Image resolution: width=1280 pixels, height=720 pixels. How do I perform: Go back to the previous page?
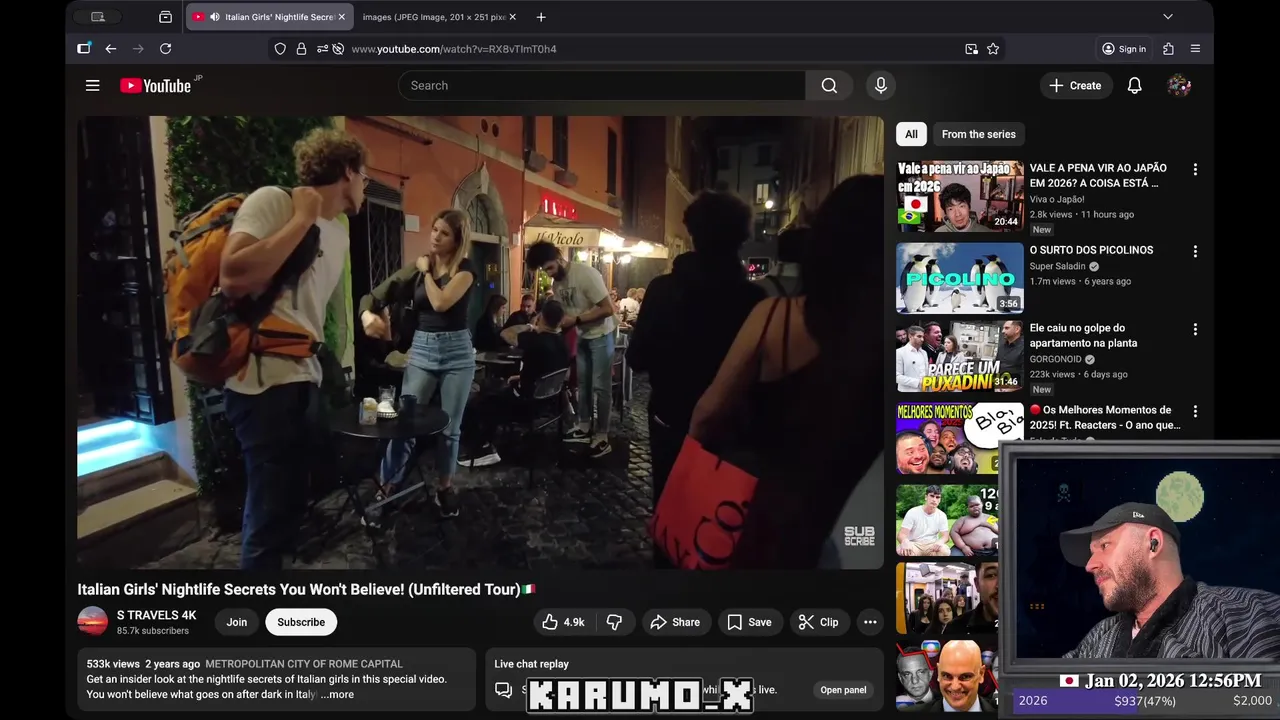point(111,49)
